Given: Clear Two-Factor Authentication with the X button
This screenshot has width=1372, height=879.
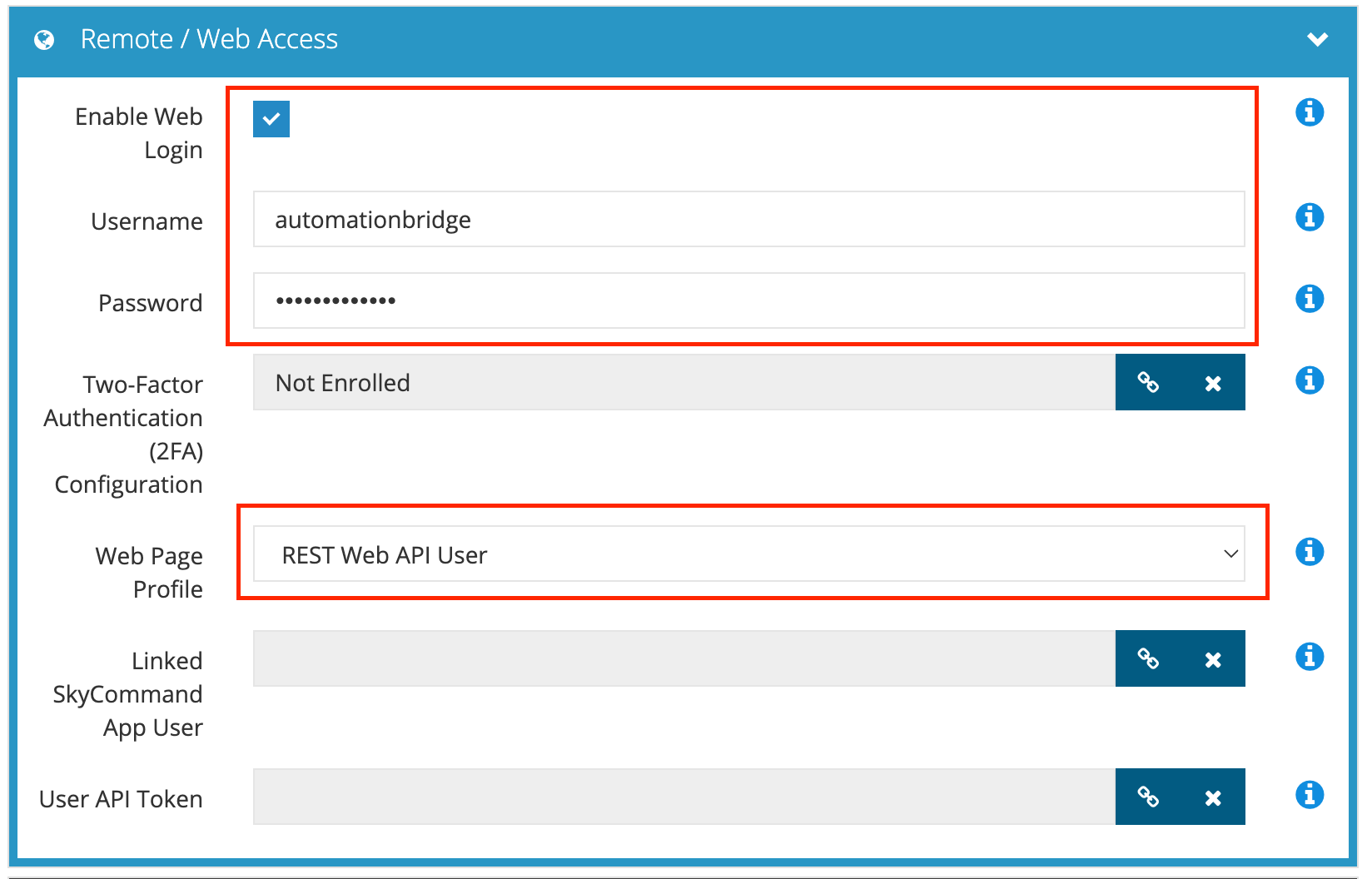Looking at the screenshot, I should pos(1213,383).
